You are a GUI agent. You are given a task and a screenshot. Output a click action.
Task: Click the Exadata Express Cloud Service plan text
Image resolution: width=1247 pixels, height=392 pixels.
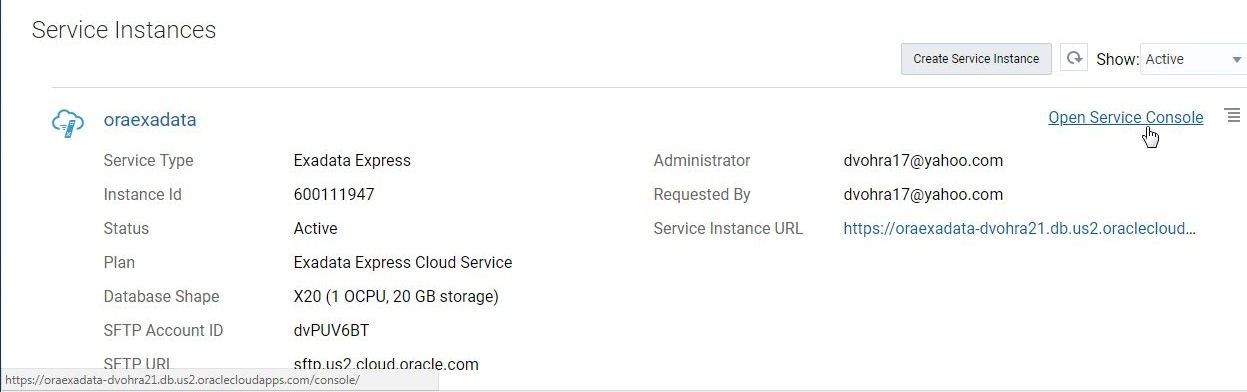pos(403,262)
